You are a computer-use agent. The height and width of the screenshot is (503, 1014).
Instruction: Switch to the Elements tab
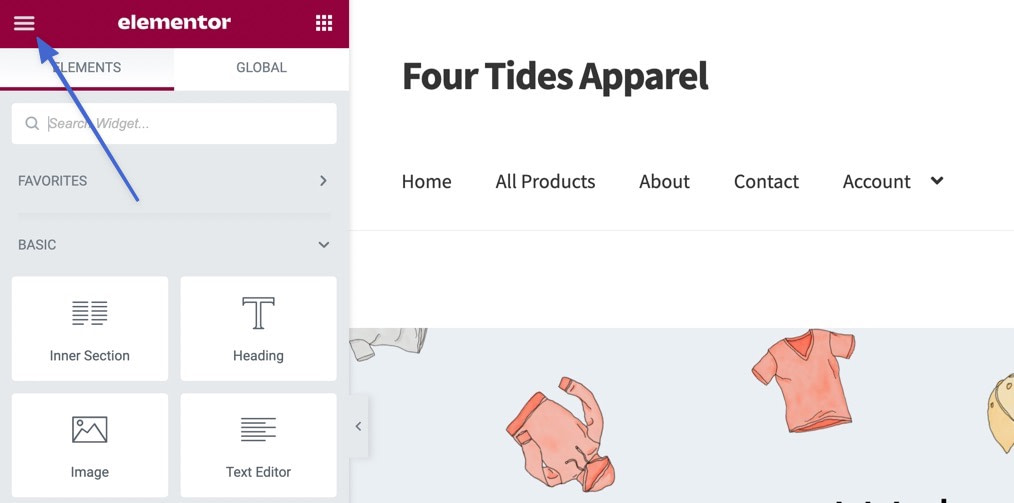pyautogui.click(x=87, y=68)
